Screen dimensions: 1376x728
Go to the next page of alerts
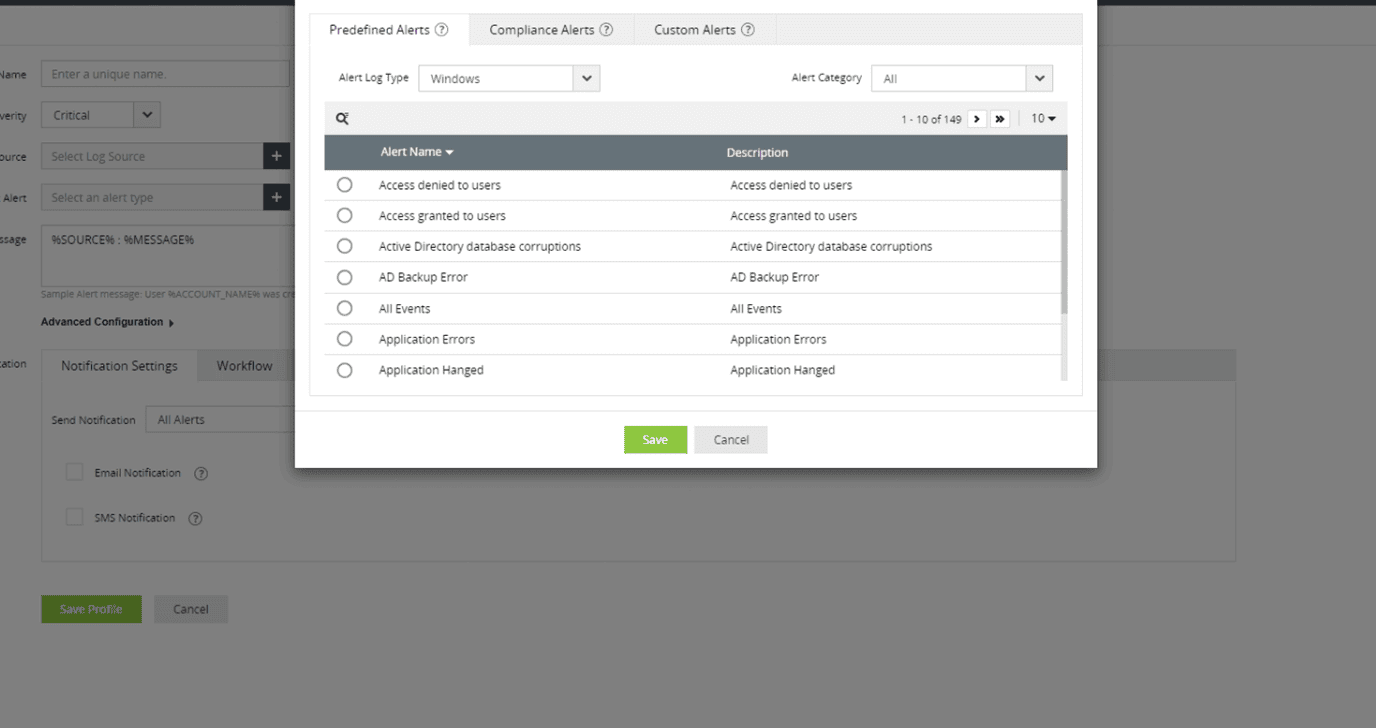[x=976, y=118]
